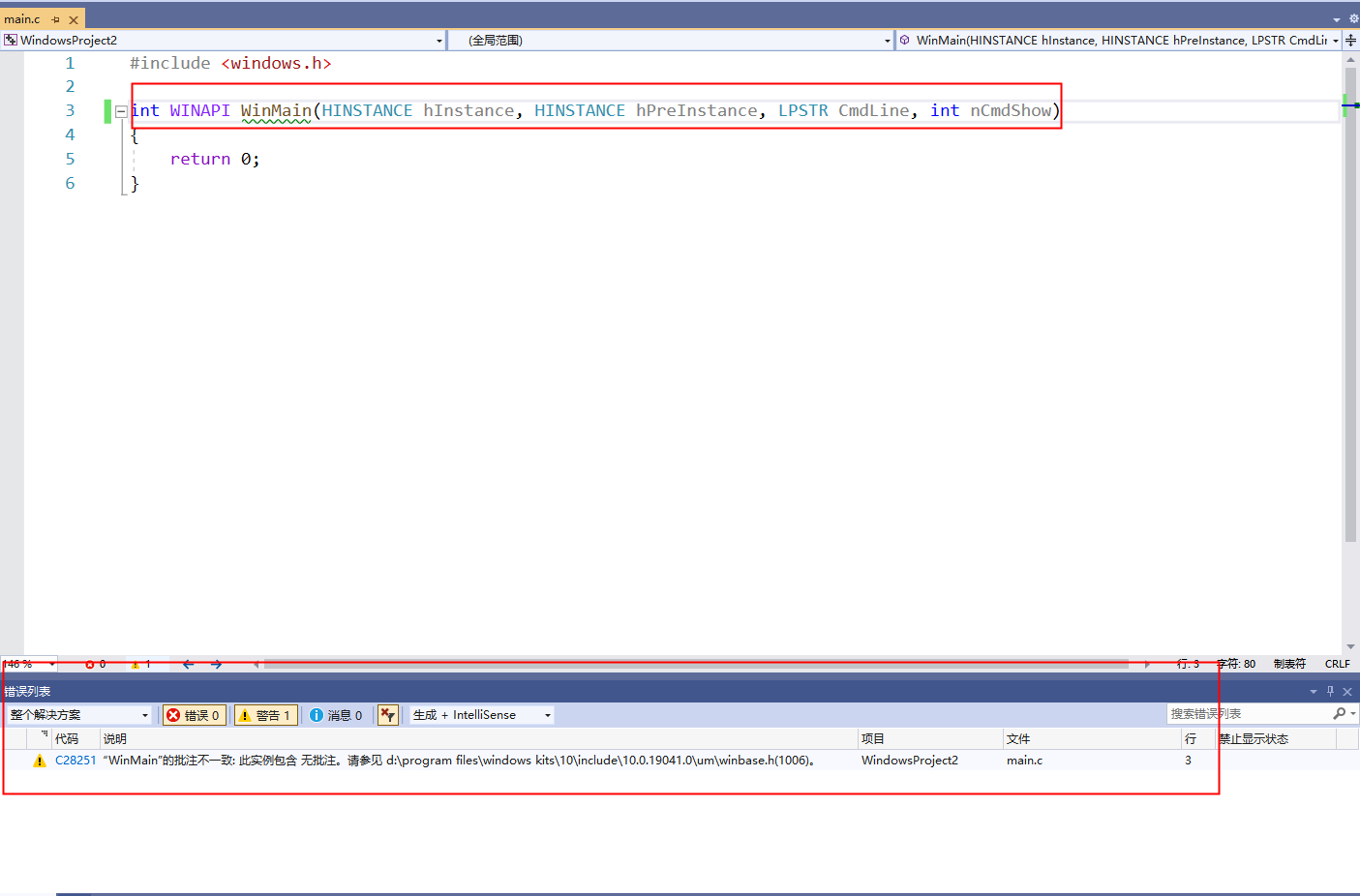Collapse the WinMain function outline
This screenshot has width=1360, height=896.
(121, 111)
